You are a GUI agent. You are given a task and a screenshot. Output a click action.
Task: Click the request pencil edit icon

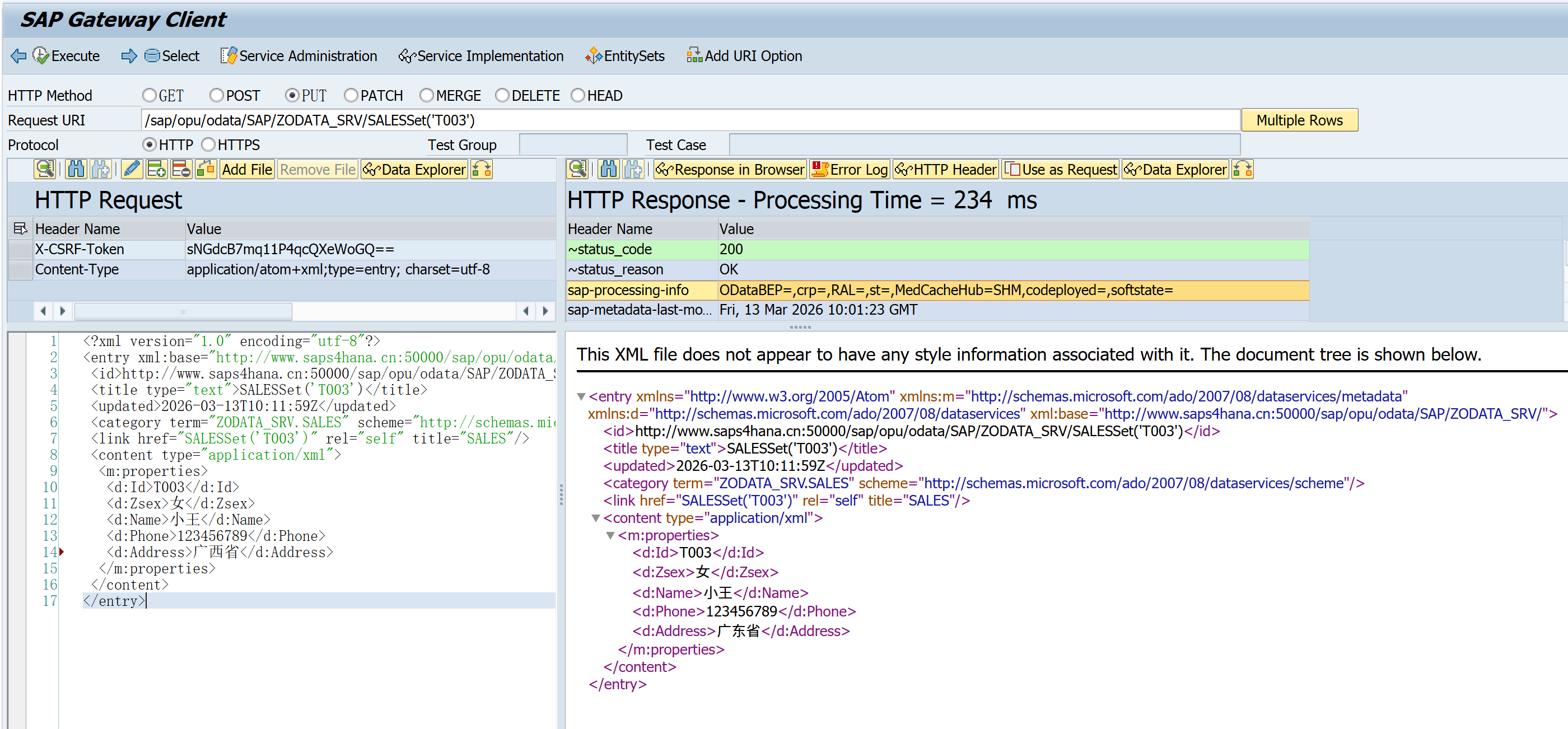pos(132,169)
